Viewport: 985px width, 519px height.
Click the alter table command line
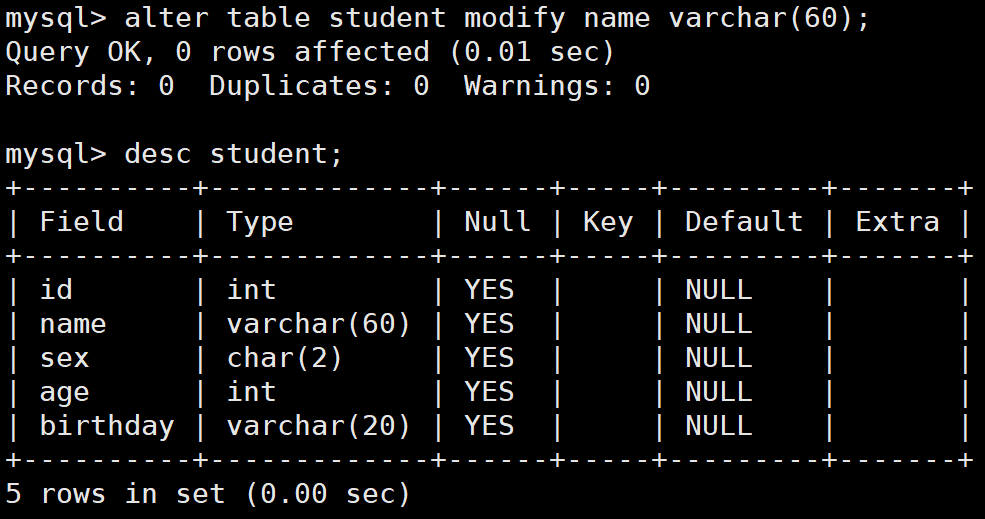tap(437, 18)
